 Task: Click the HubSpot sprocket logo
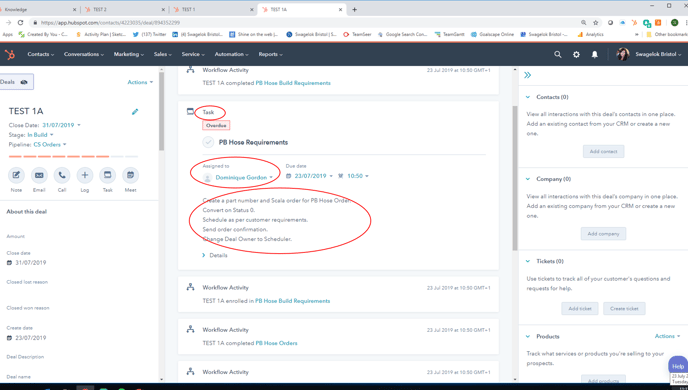coord(10,54)
